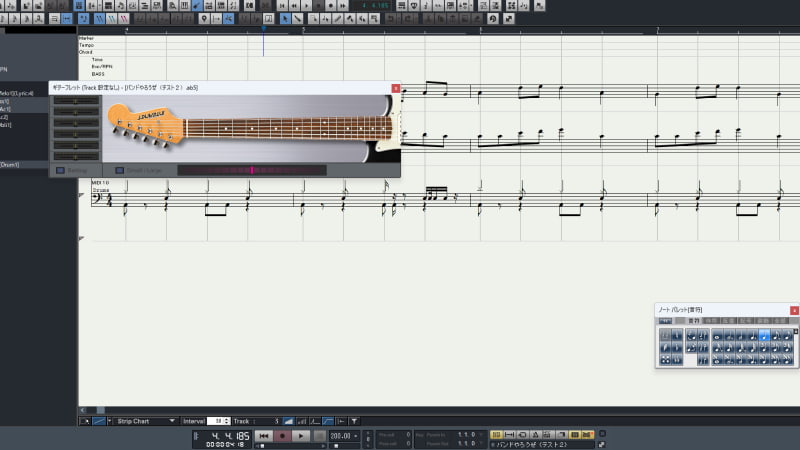Screen dimensions: 800x450
Task: Click the Tempo row label in the score header
Action: pos(86,45)
